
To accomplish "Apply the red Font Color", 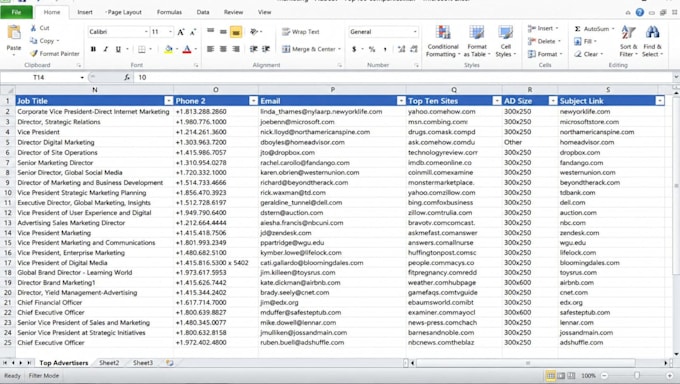I will 187,49.
